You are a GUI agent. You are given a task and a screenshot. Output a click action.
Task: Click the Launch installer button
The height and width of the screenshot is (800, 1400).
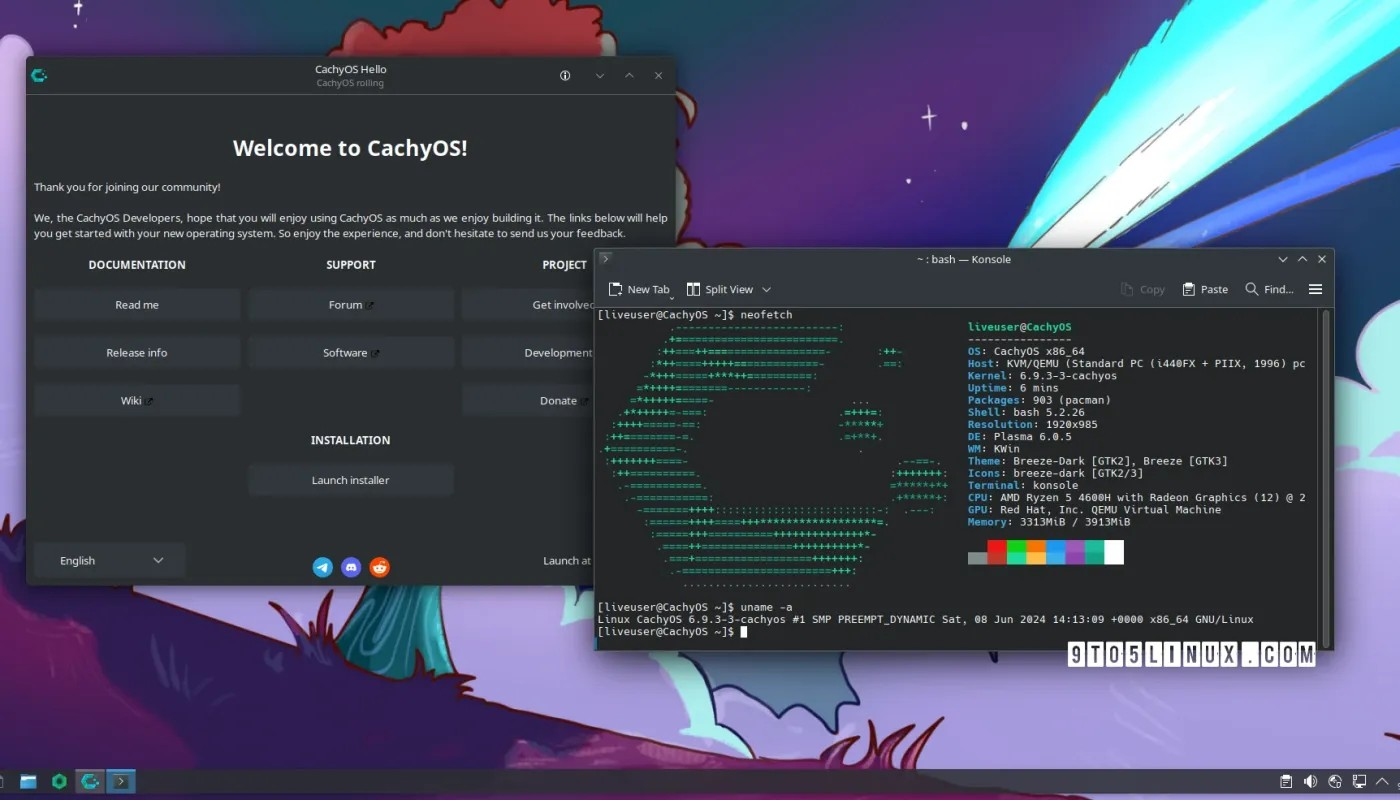pyautogui.click(x=351, y=480)
